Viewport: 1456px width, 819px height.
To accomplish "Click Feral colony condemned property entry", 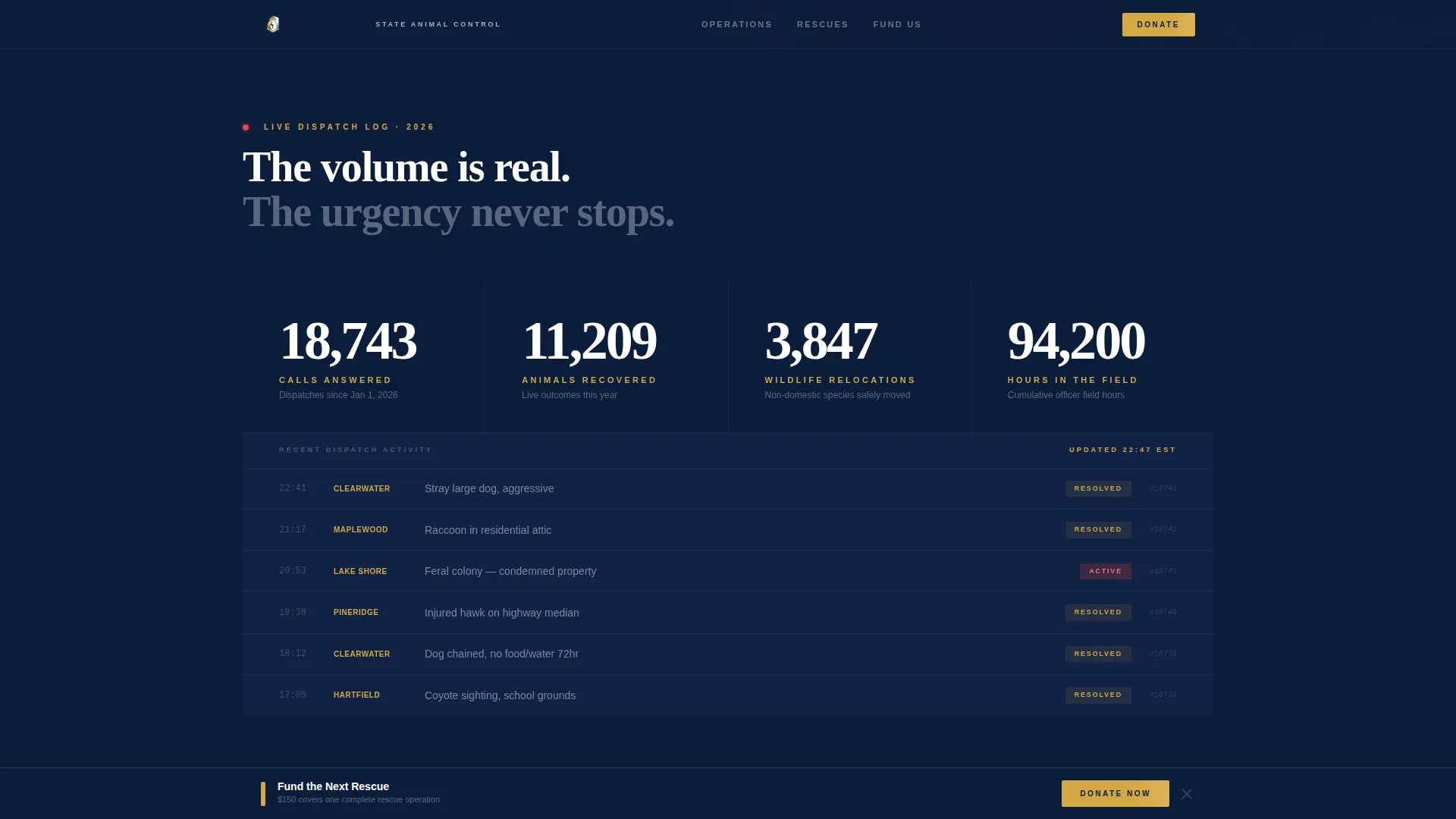I will click(510, 571).
